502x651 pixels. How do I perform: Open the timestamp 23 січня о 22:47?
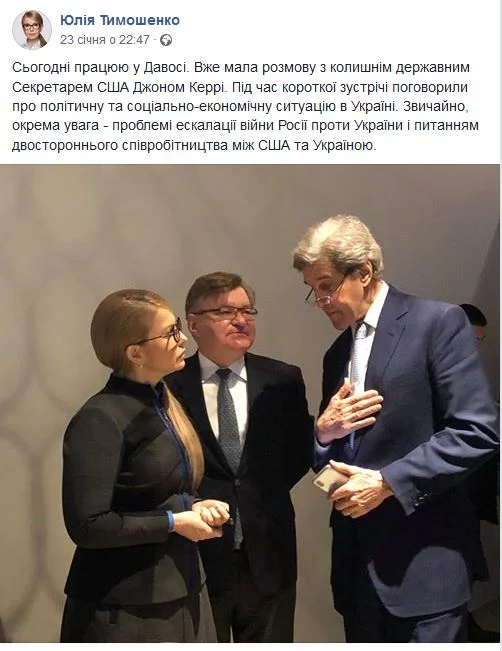point(105,40)
